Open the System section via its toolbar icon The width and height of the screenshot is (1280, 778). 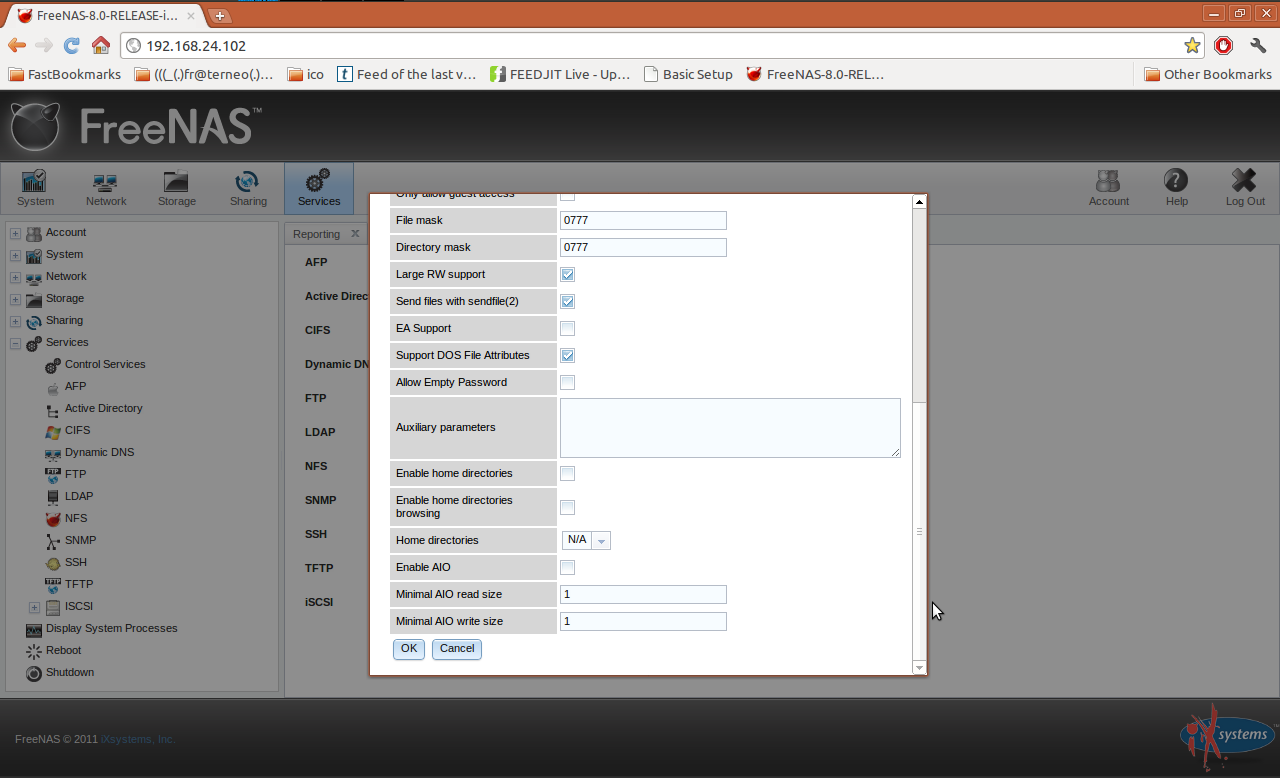34,188
